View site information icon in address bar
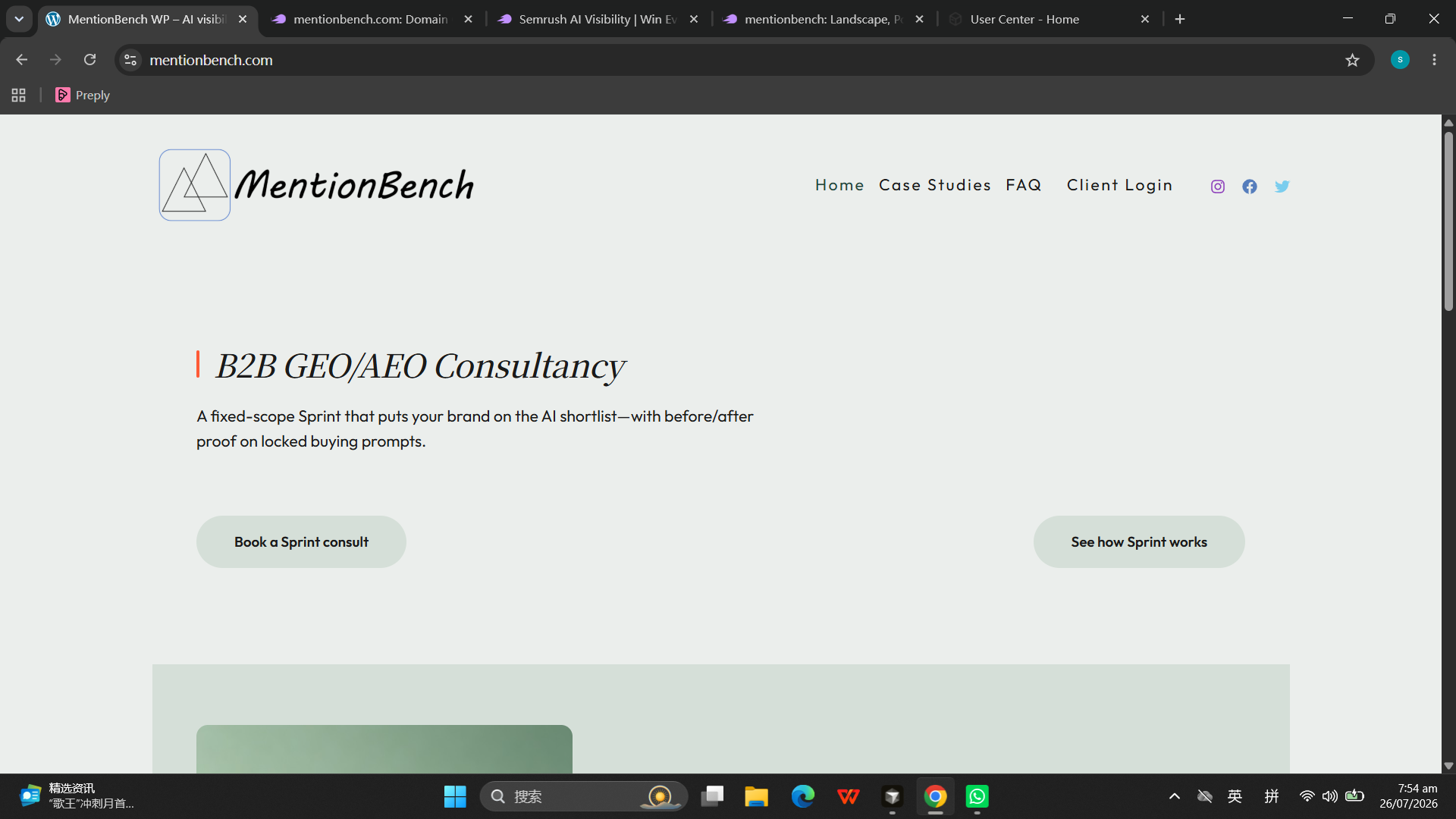The width and height of the screenshot is (1456, 819). tap(130, 60)
